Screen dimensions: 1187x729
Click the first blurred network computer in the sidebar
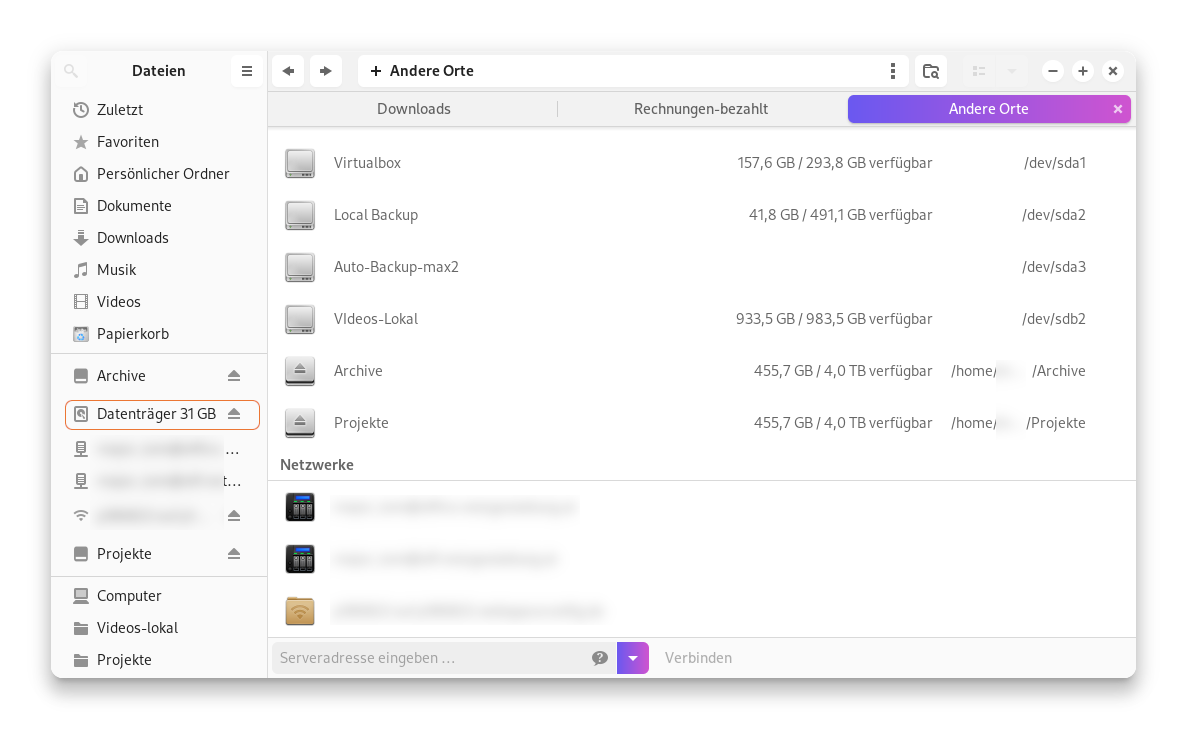pyautogui.click(x=159, y=449)
